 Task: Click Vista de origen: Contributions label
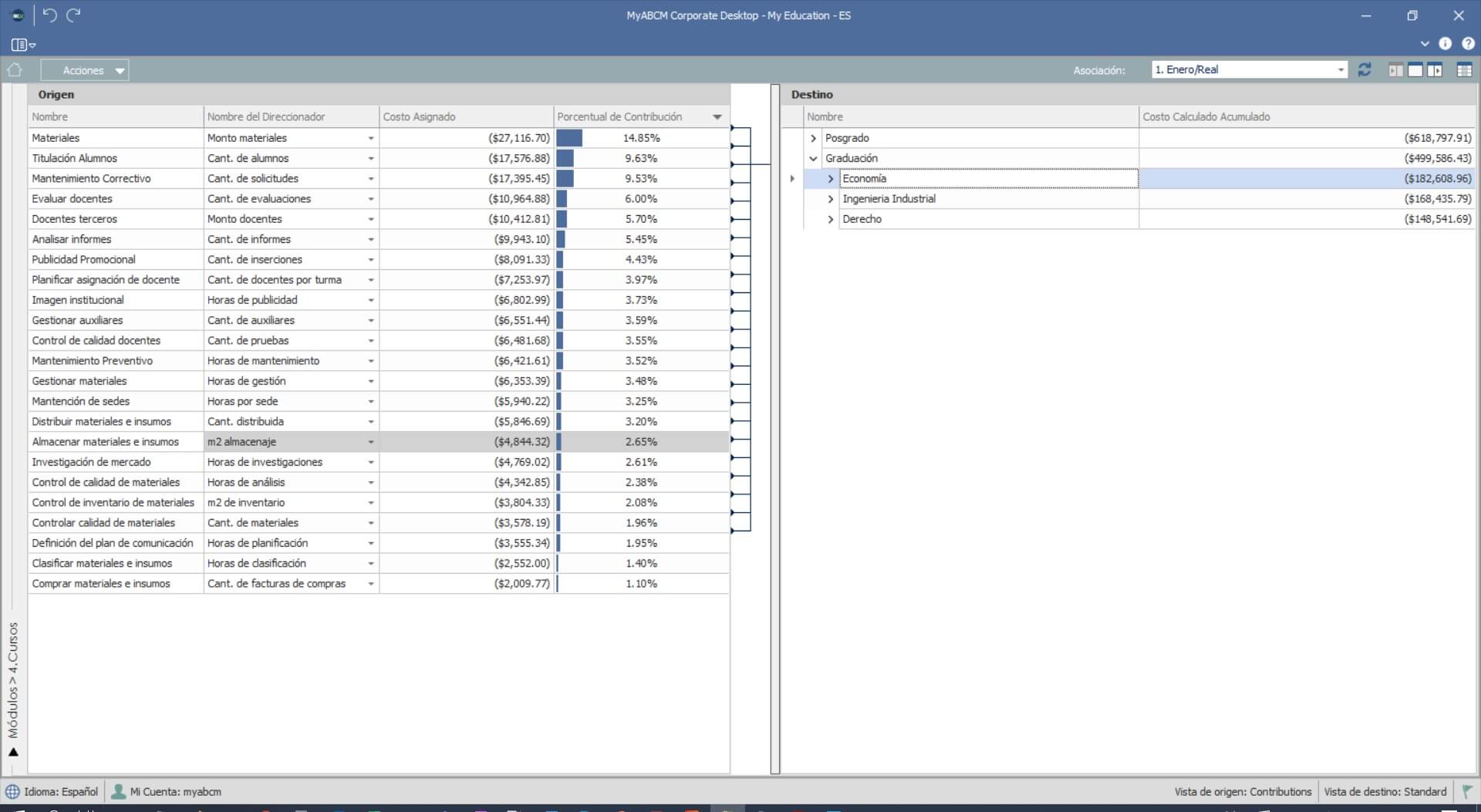click(x=1242, y=791)
